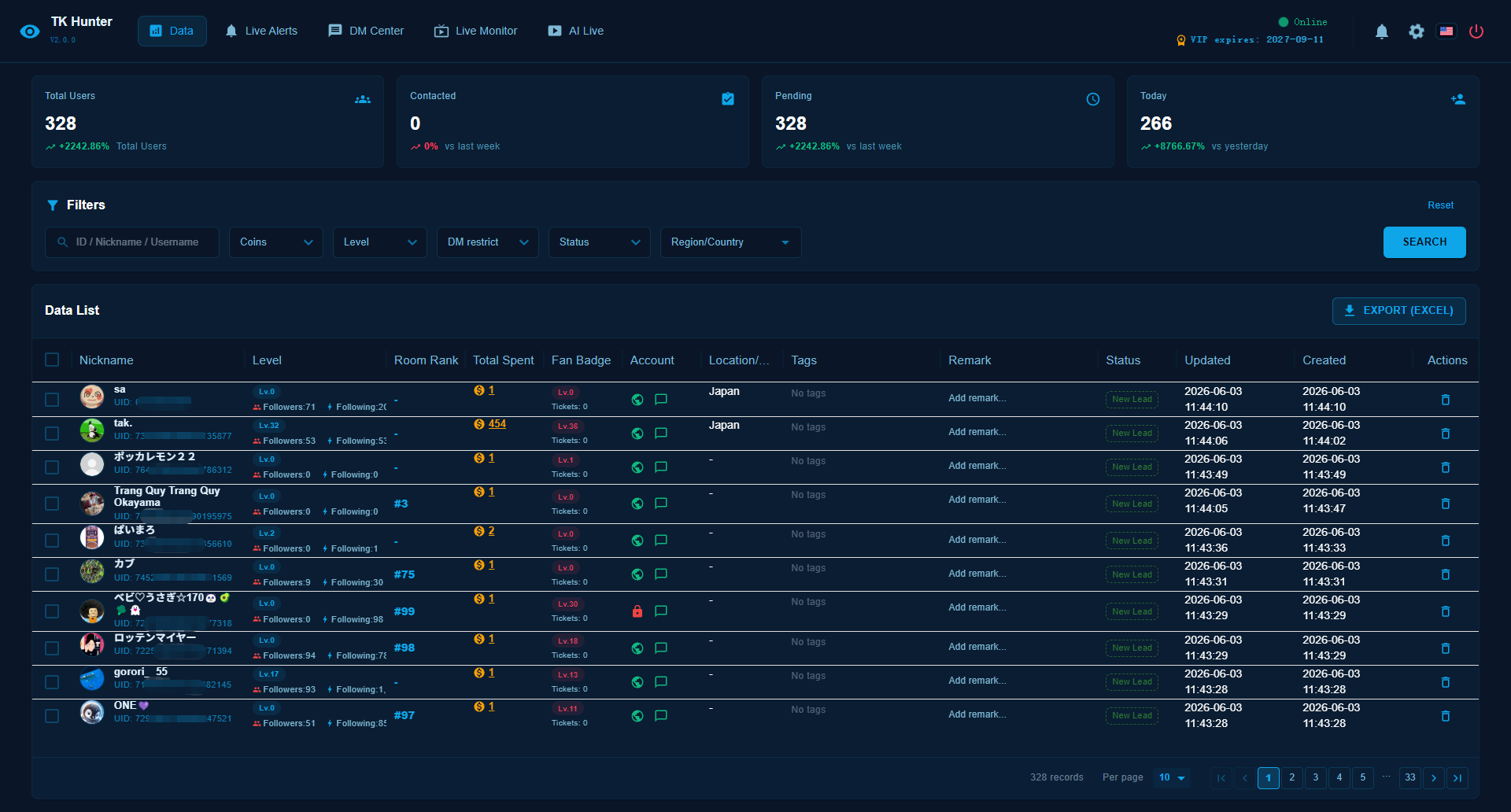Screen dimensions: 1511x812
Task: Delete the 'tak.' row with trash icon
Action: (x=1446, y=434)
